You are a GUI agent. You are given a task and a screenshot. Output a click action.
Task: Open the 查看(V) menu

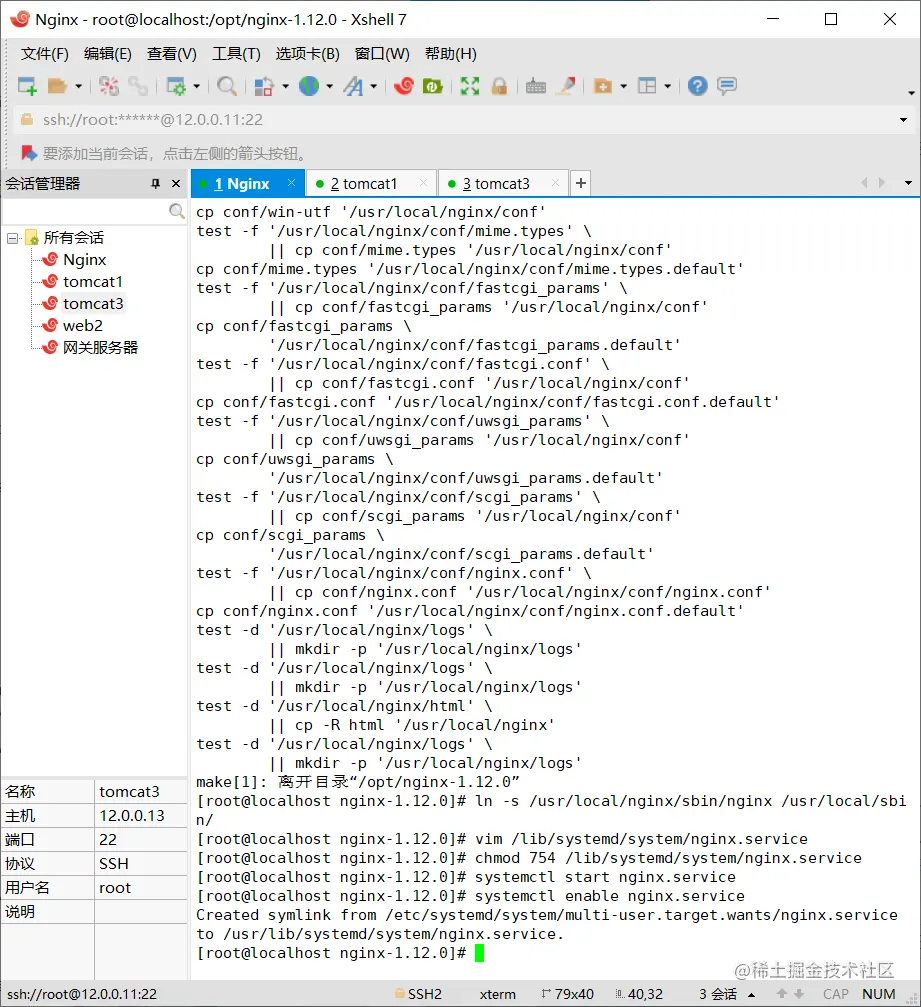[x=171, y=54]
